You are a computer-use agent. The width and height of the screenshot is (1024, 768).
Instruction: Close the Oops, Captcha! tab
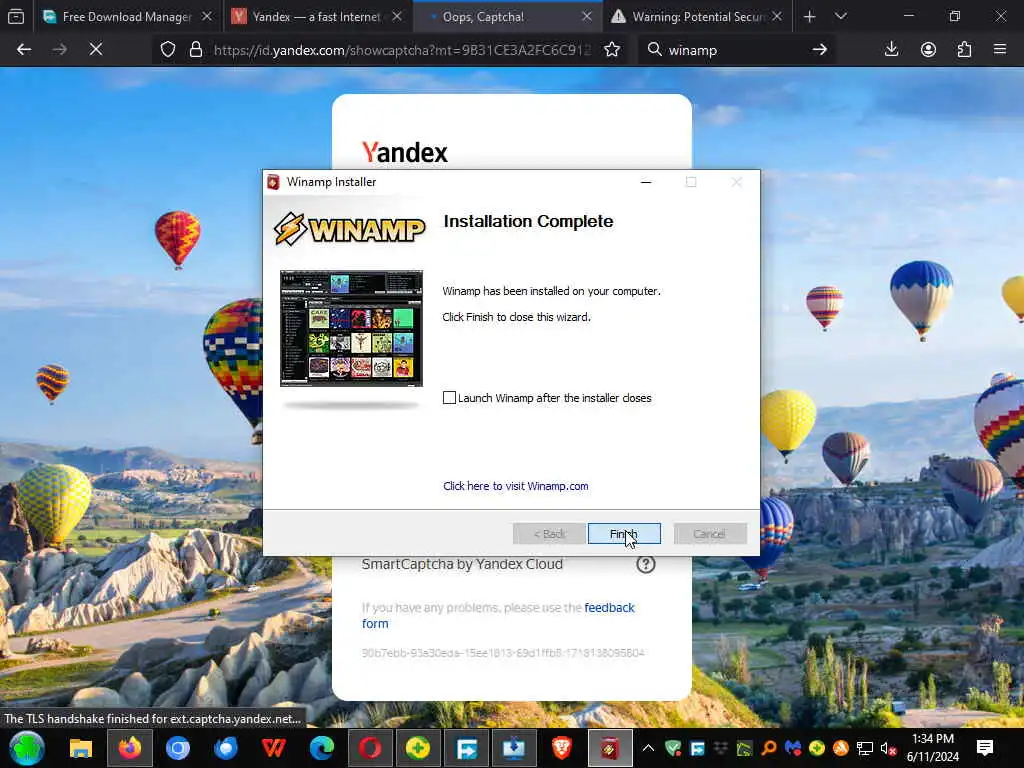(x=587, y=16)
